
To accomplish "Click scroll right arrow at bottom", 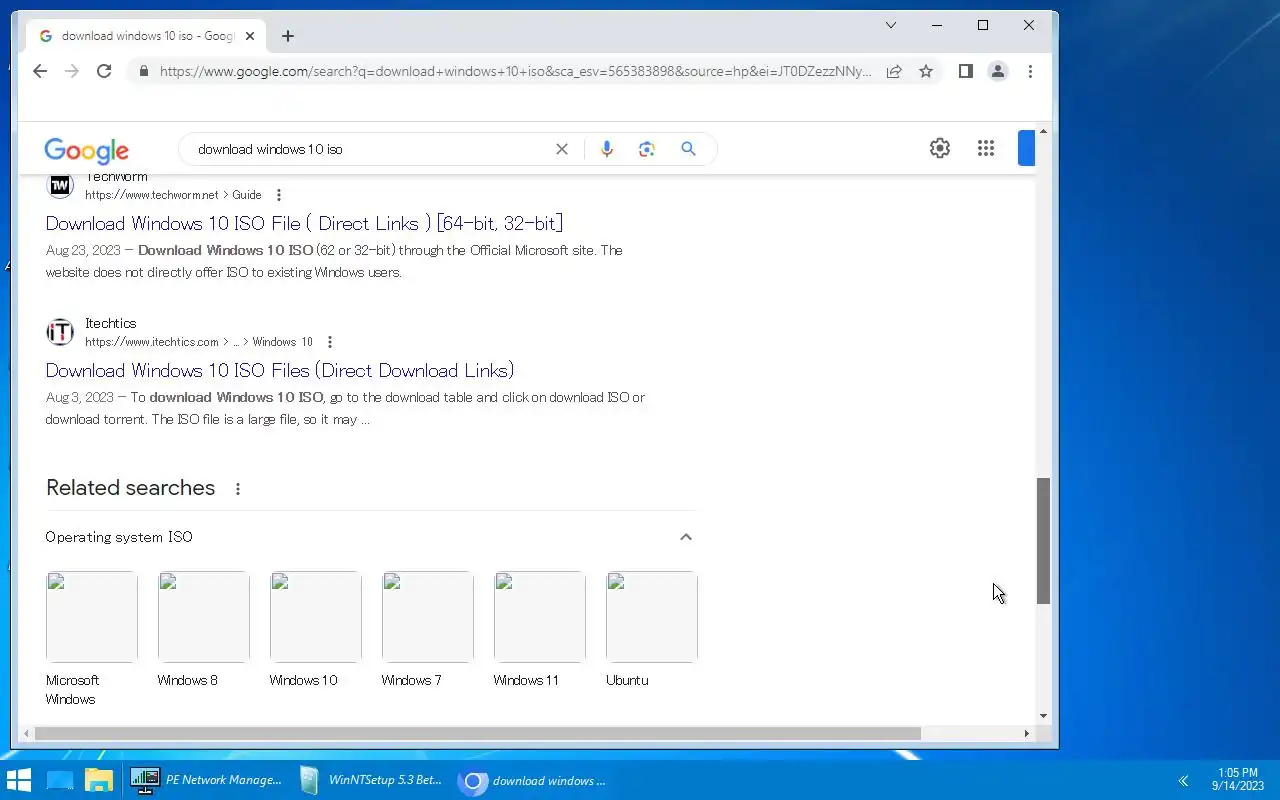I will pos(1026,733).
